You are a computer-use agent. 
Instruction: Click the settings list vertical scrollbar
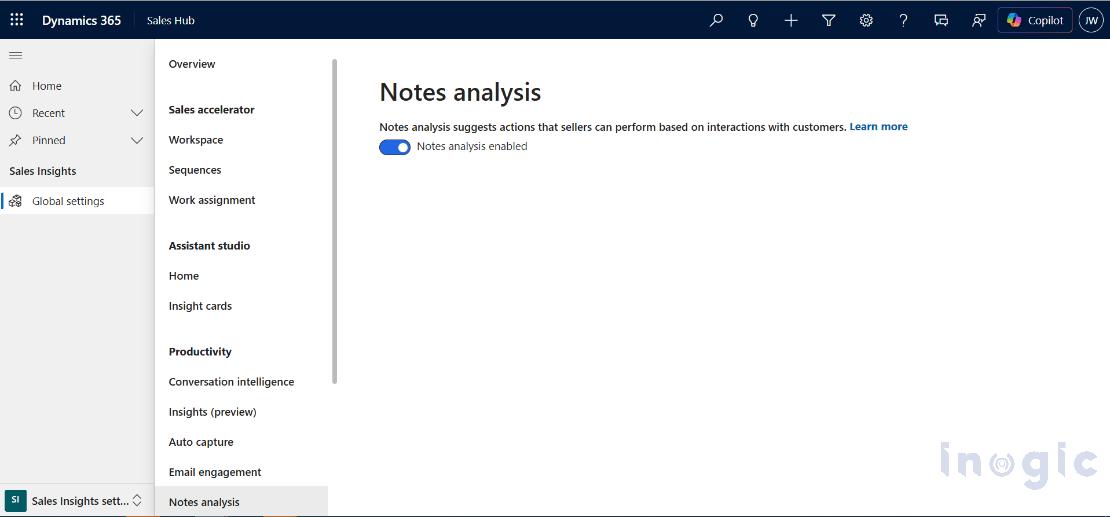(x=334, y=222)
